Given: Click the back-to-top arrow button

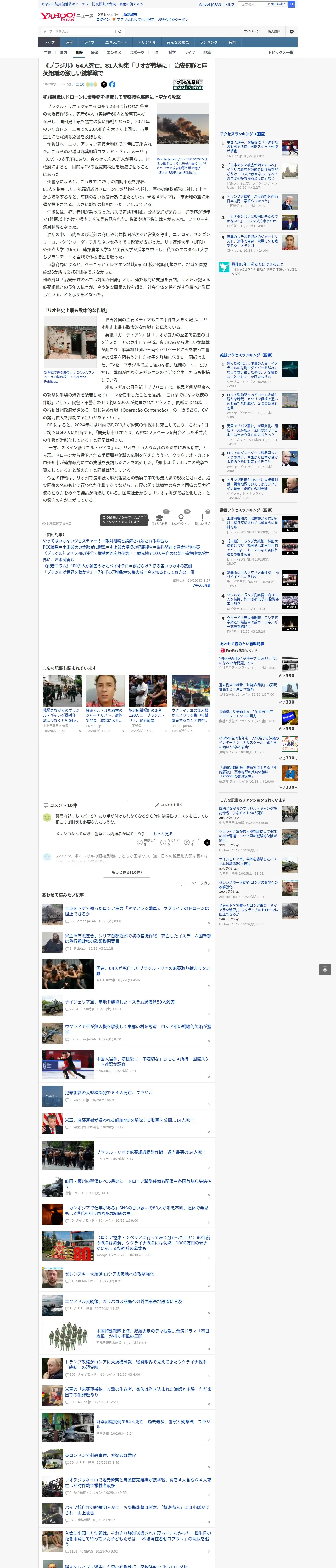Looking at the screenshot, I should [x=325, y=969].
